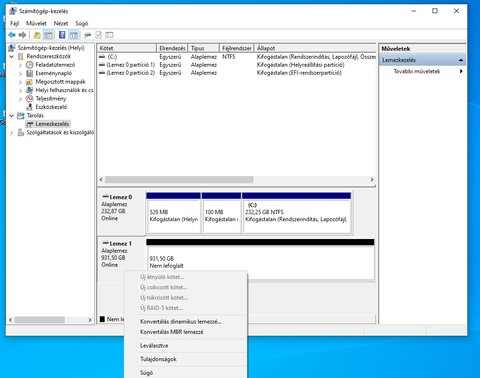Expand the Eseménynapló node
This screenshot has width=480, height=378.
(20, 73)
